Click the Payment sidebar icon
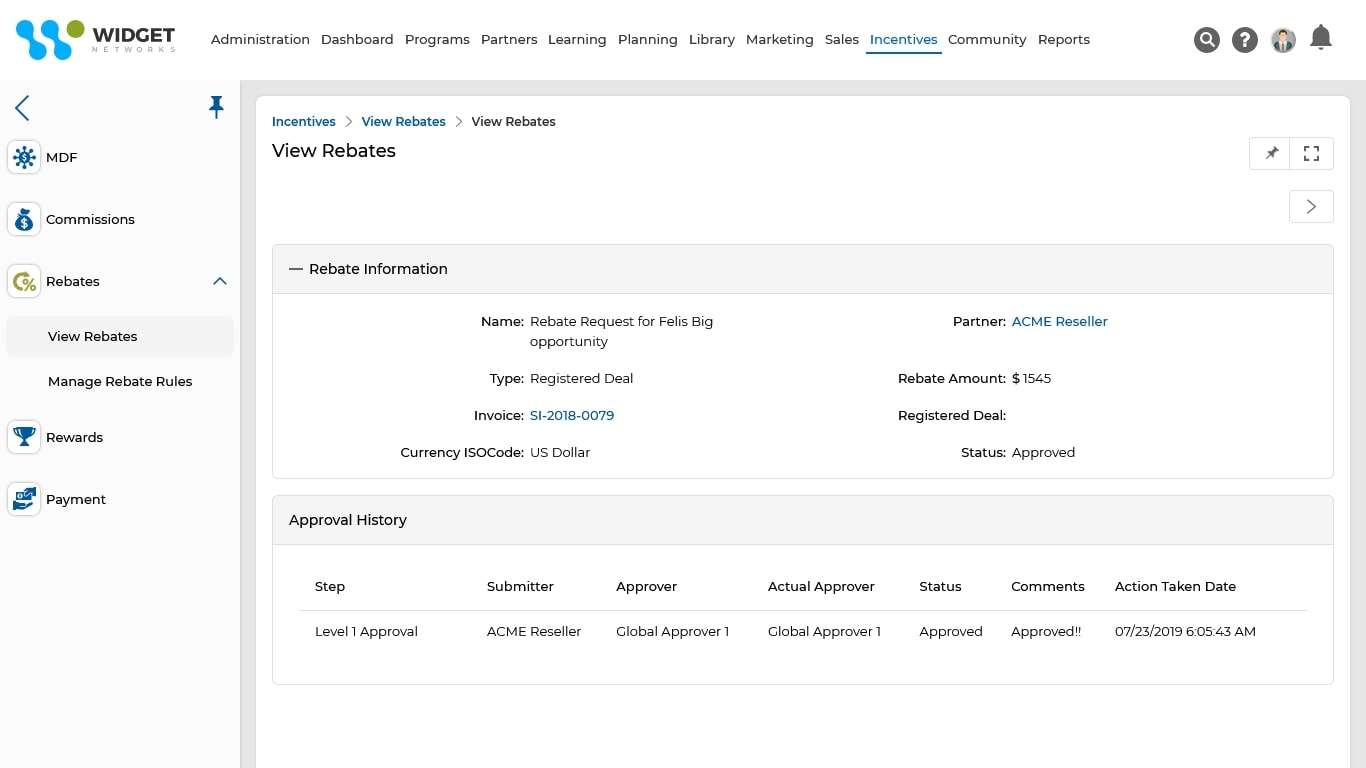 [x=24, y=500]
